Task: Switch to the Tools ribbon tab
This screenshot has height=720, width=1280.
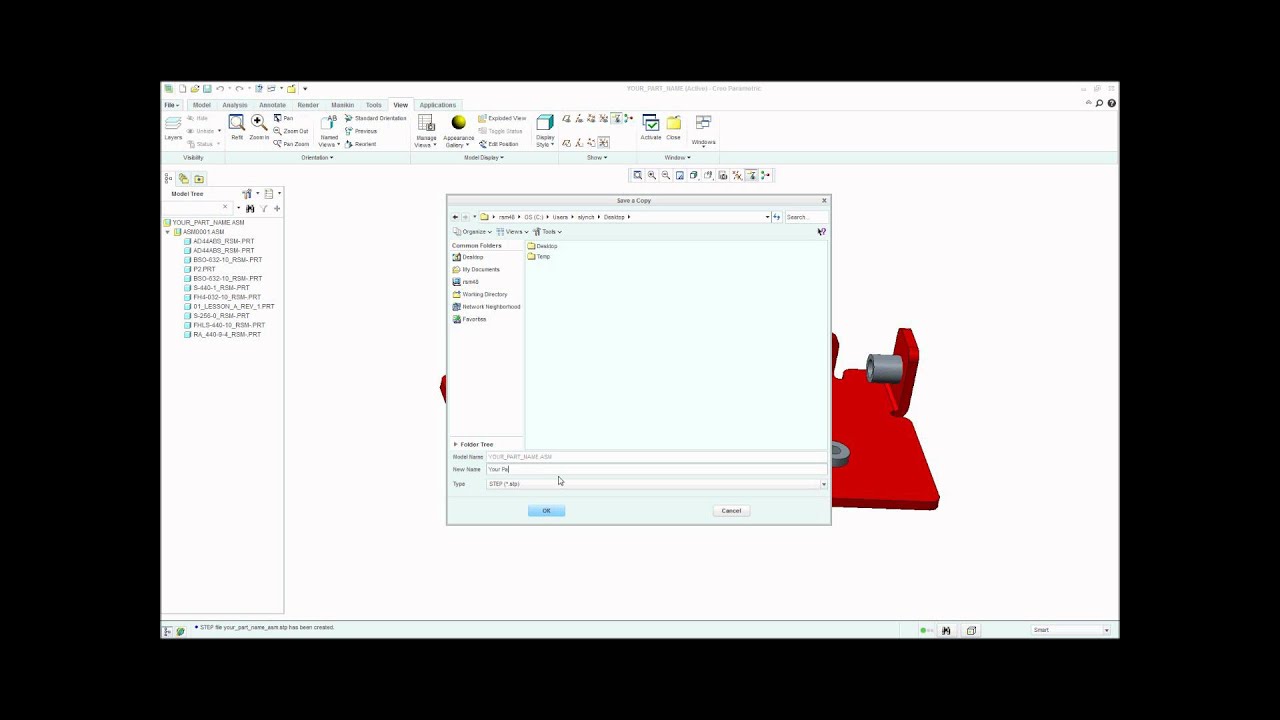Action: click(373, 105)
